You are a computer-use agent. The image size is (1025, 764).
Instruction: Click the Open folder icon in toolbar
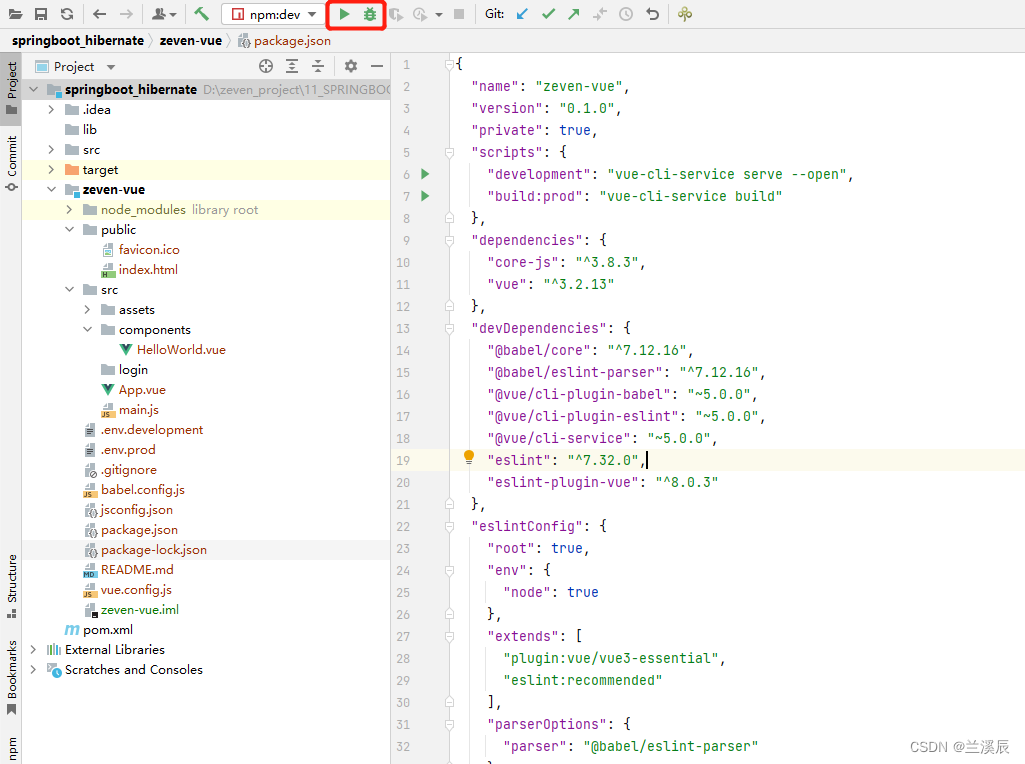click(x=14, y=14)
